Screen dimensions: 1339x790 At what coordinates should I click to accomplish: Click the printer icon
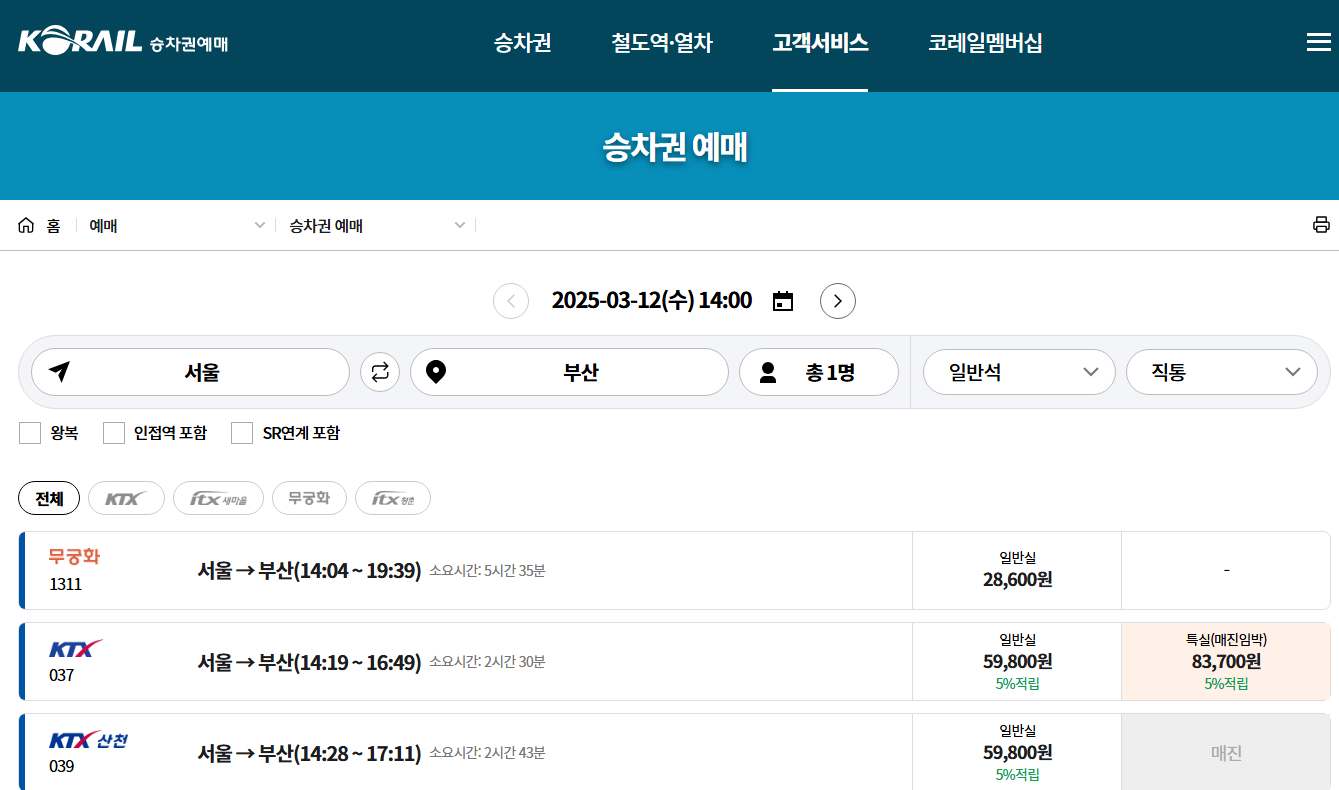click(1321, 225)
